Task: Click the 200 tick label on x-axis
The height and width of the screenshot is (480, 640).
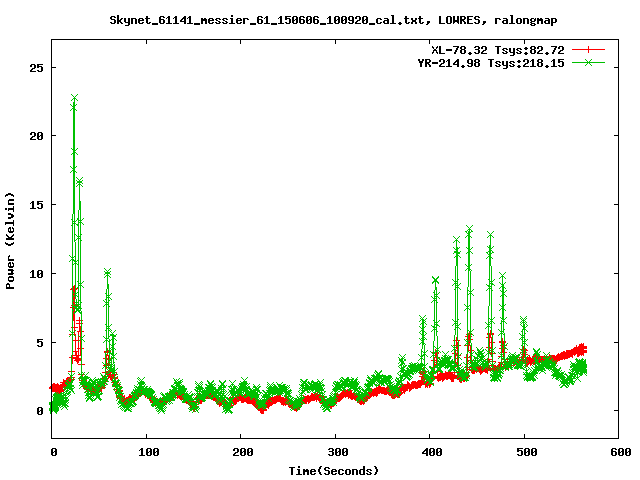Action: click(x=242, y=452)
